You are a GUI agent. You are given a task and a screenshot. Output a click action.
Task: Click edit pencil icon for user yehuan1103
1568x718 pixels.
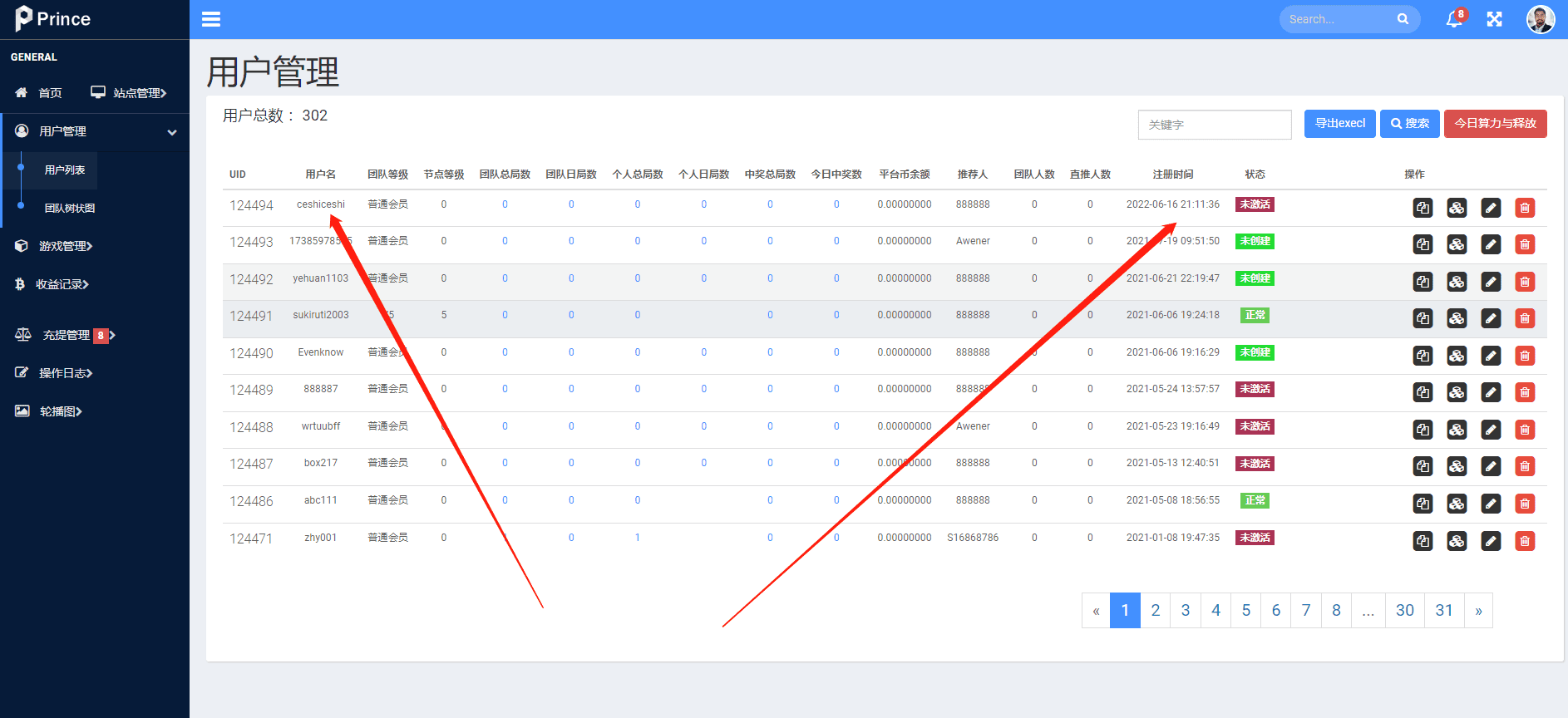1491,282
